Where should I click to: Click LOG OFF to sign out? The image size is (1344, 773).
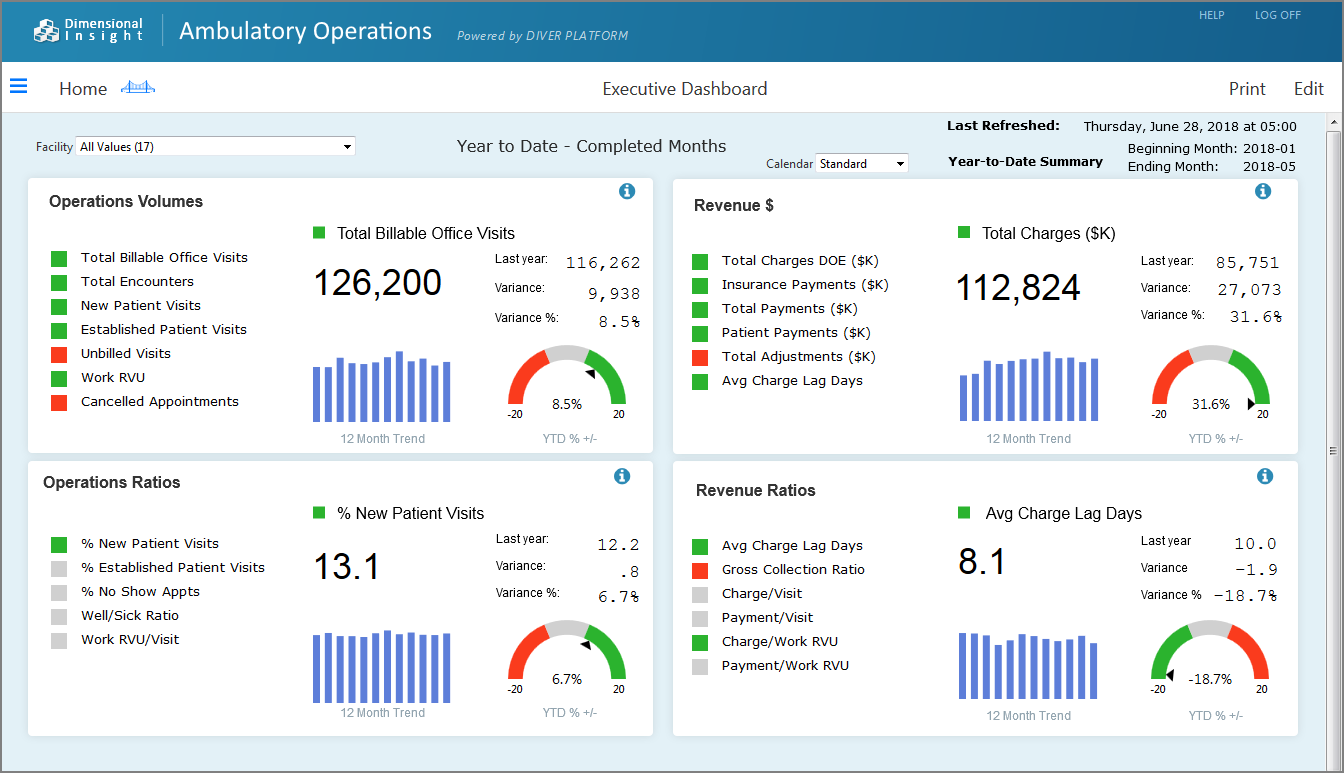[1277, 15]
